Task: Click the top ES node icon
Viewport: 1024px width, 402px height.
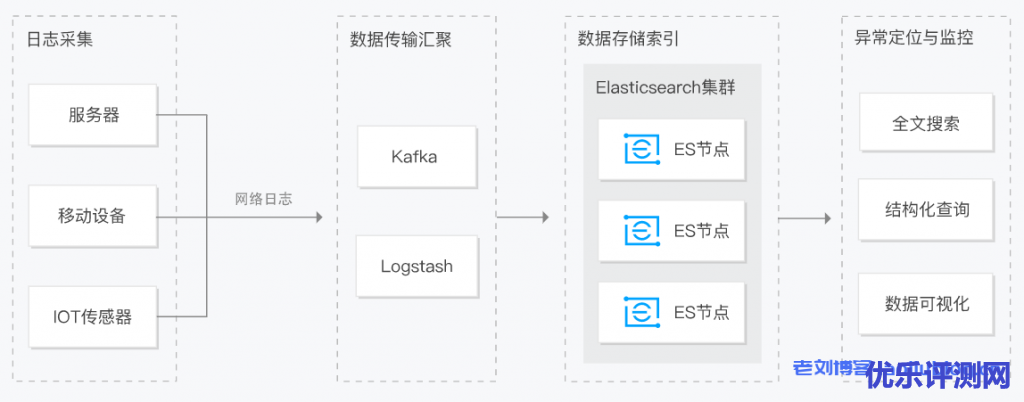Action: 641,150
